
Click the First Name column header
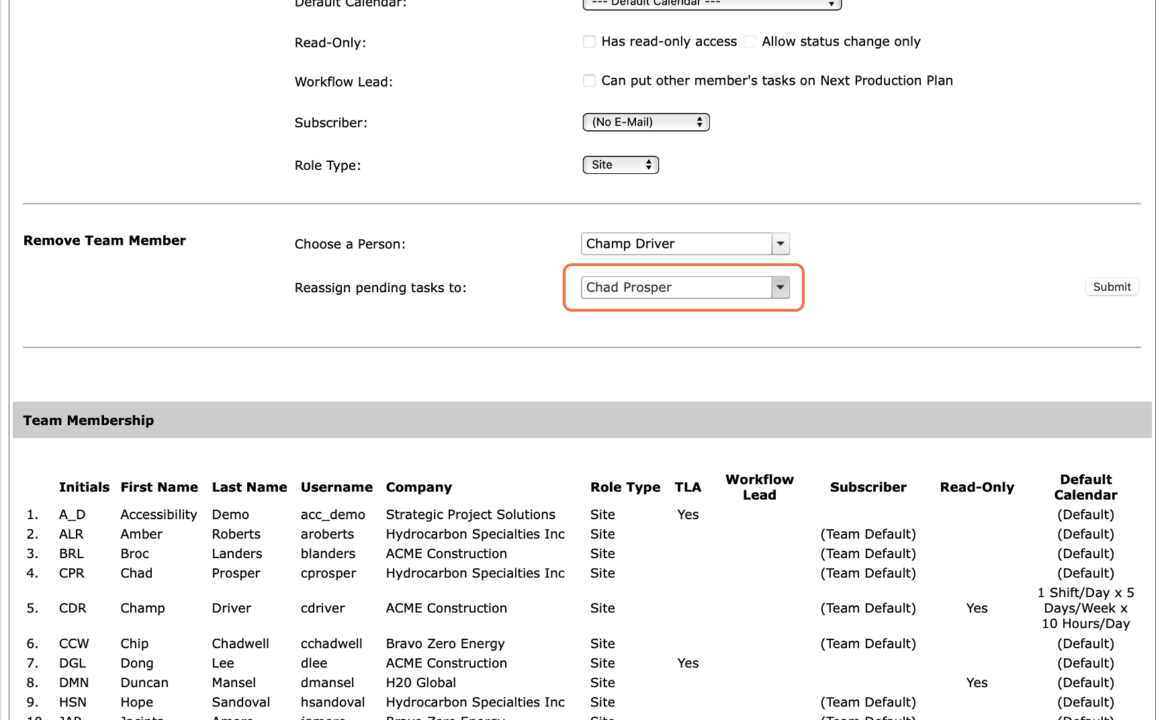tap(159, 487)
